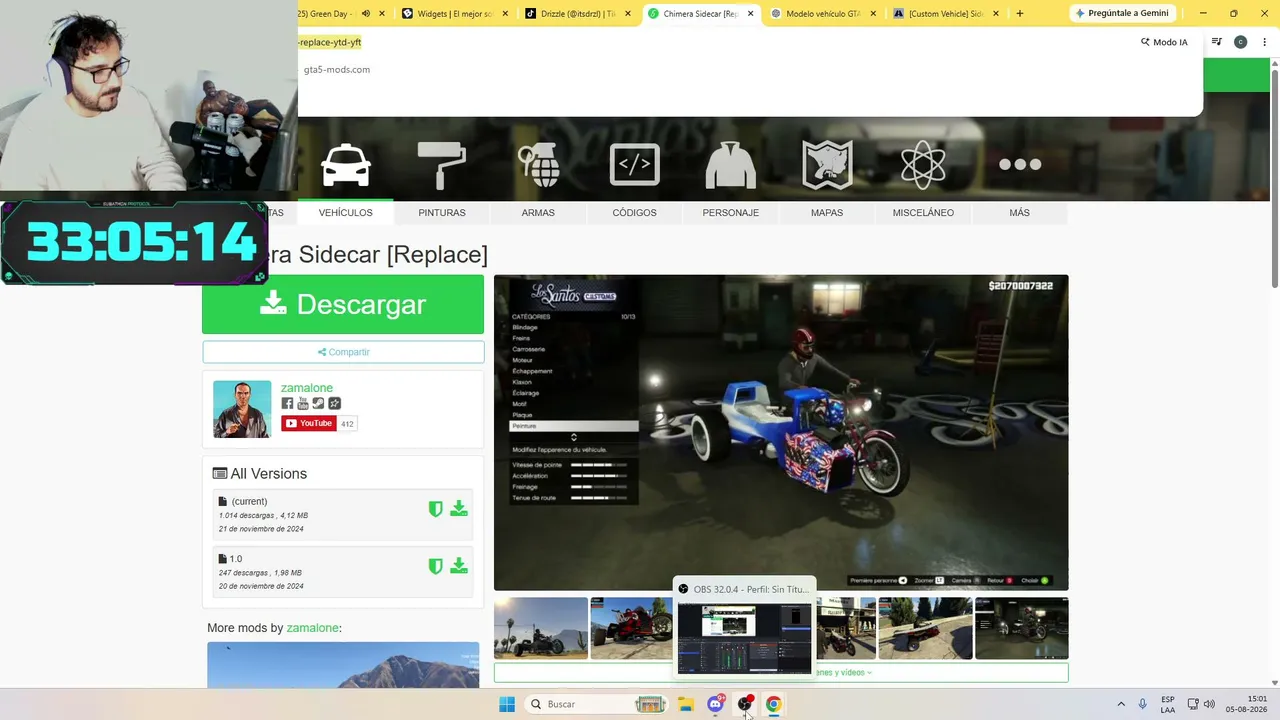Click the Compartir share button
Screen dimensions: 1280x720
343,352
